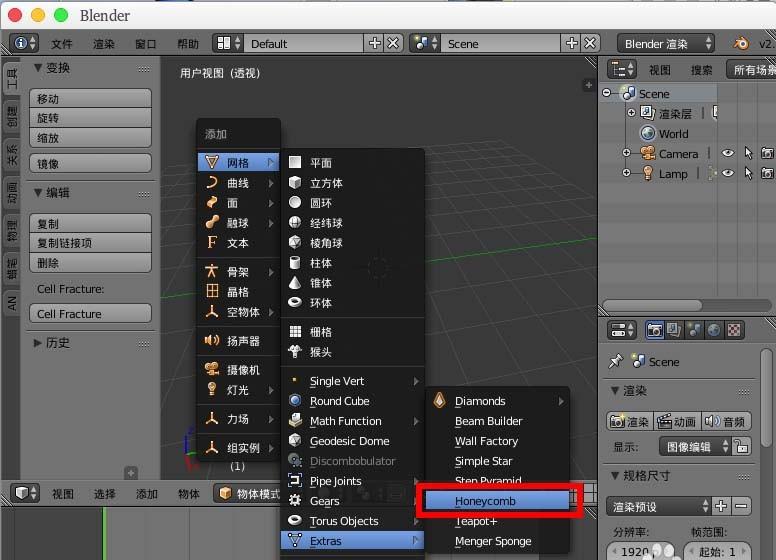This screenshot has width=776, height=560.
Task: Choose 柱体 cylinder mesh
Action: 353,263
